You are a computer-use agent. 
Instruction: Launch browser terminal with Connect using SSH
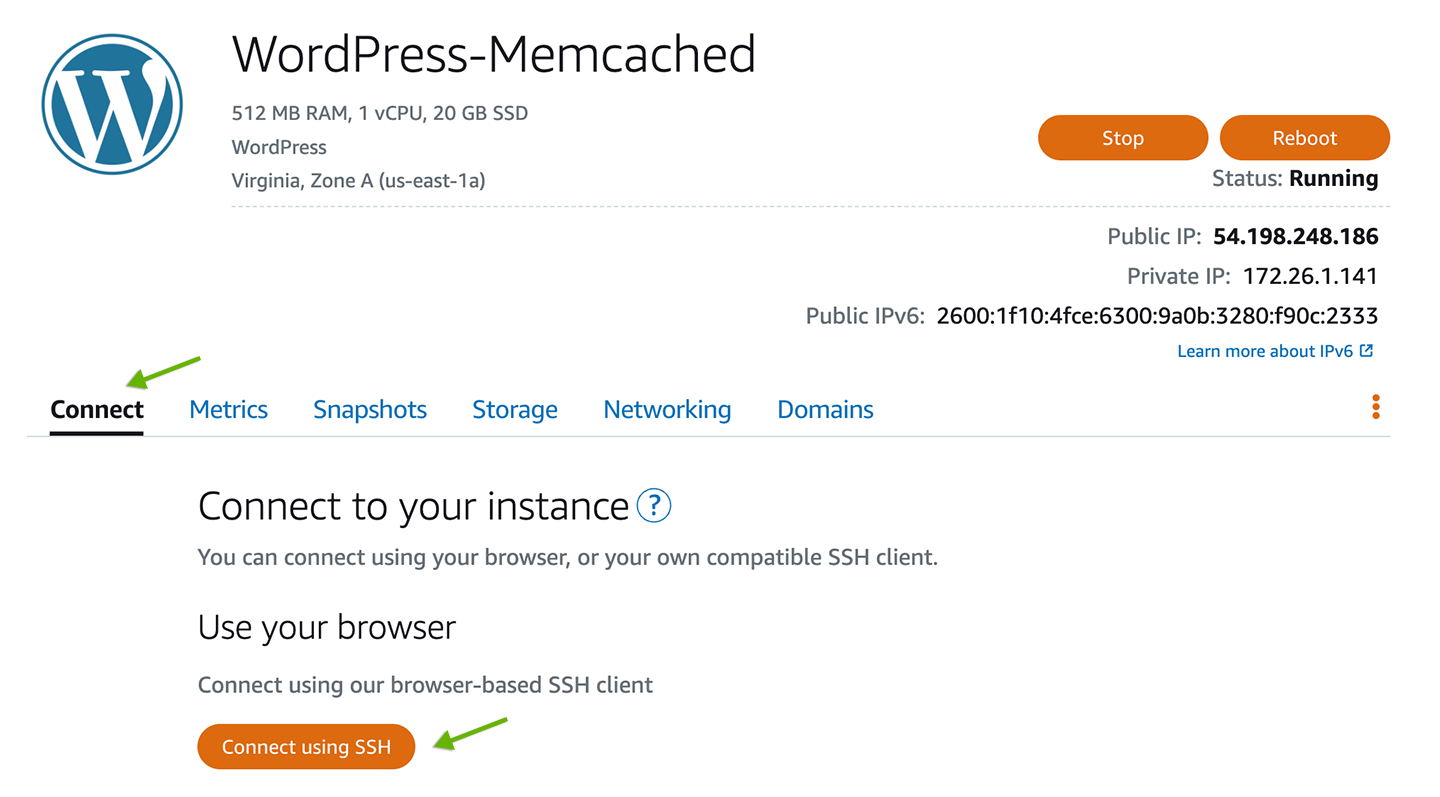coord(306,747)
